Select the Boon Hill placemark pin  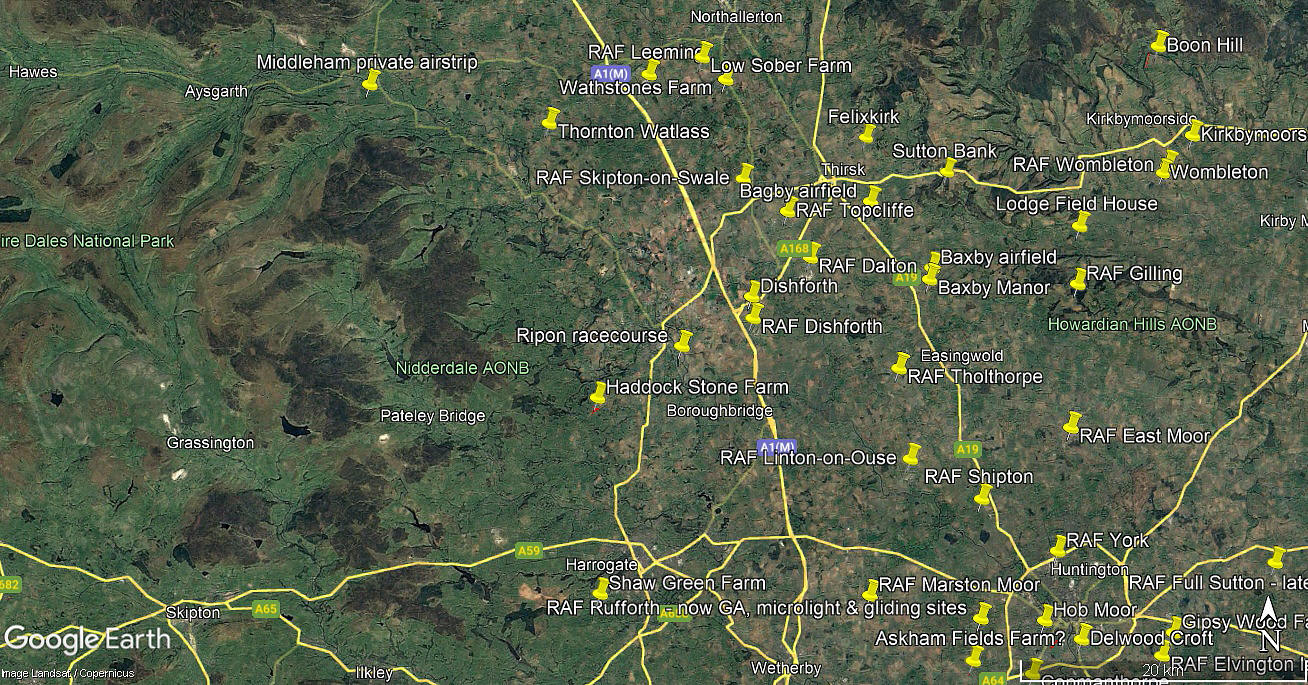(1159, 42)
